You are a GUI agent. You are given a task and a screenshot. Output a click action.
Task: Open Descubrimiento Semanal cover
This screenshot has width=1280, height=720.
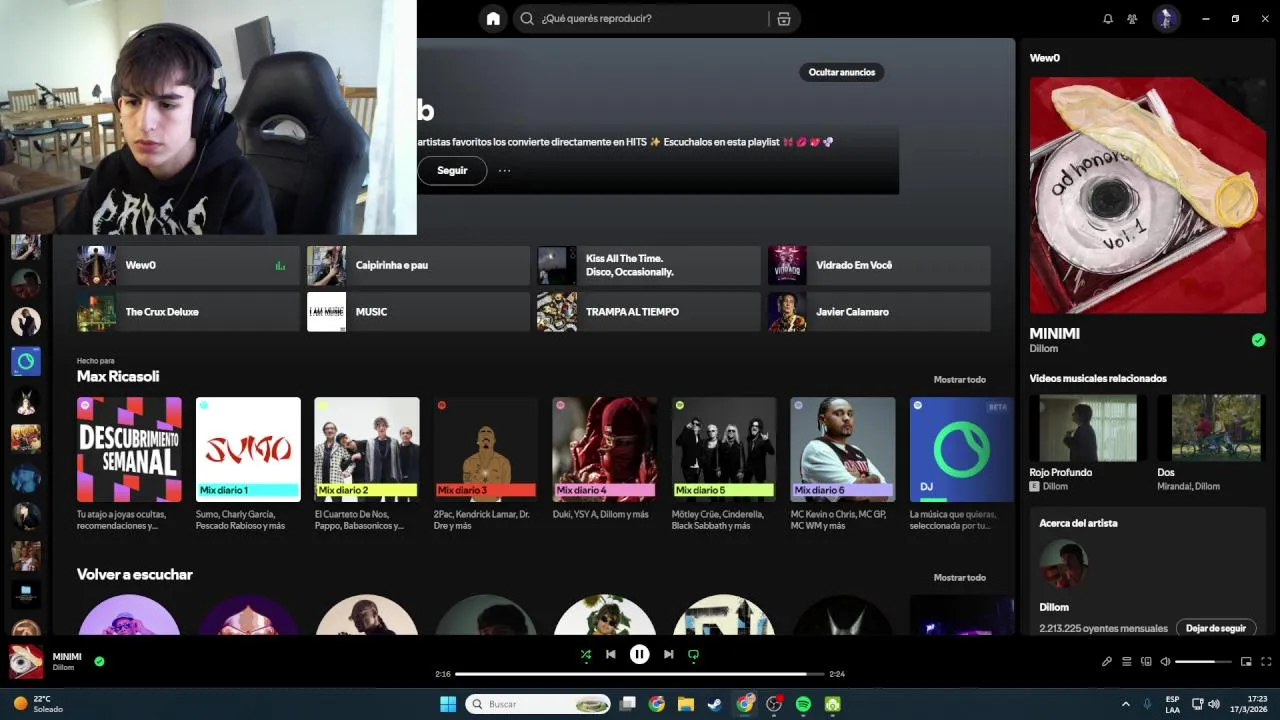pos(129,449)
